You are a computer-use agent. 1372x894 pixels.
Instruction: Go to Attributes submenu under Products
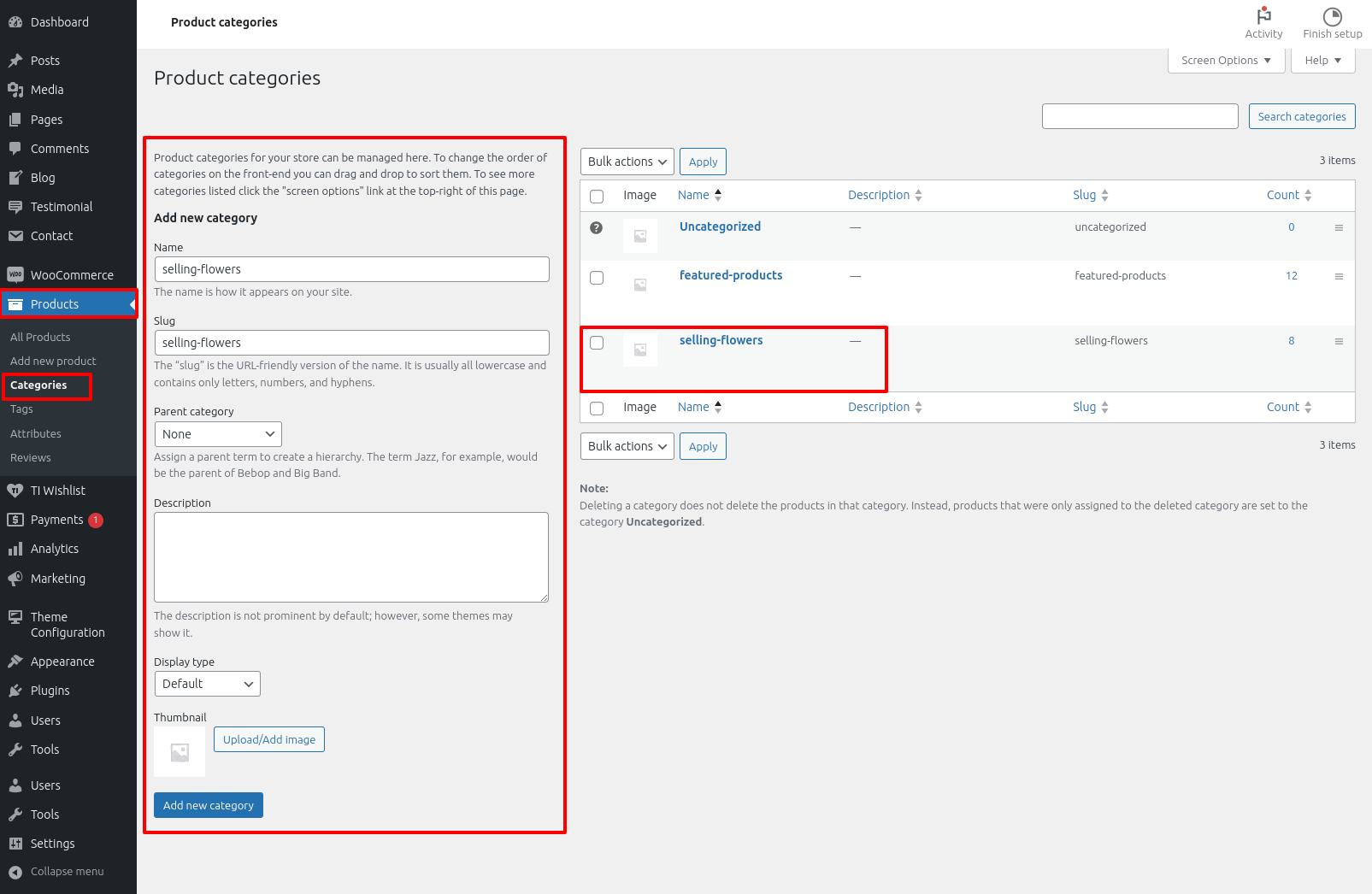click(36, 433)
